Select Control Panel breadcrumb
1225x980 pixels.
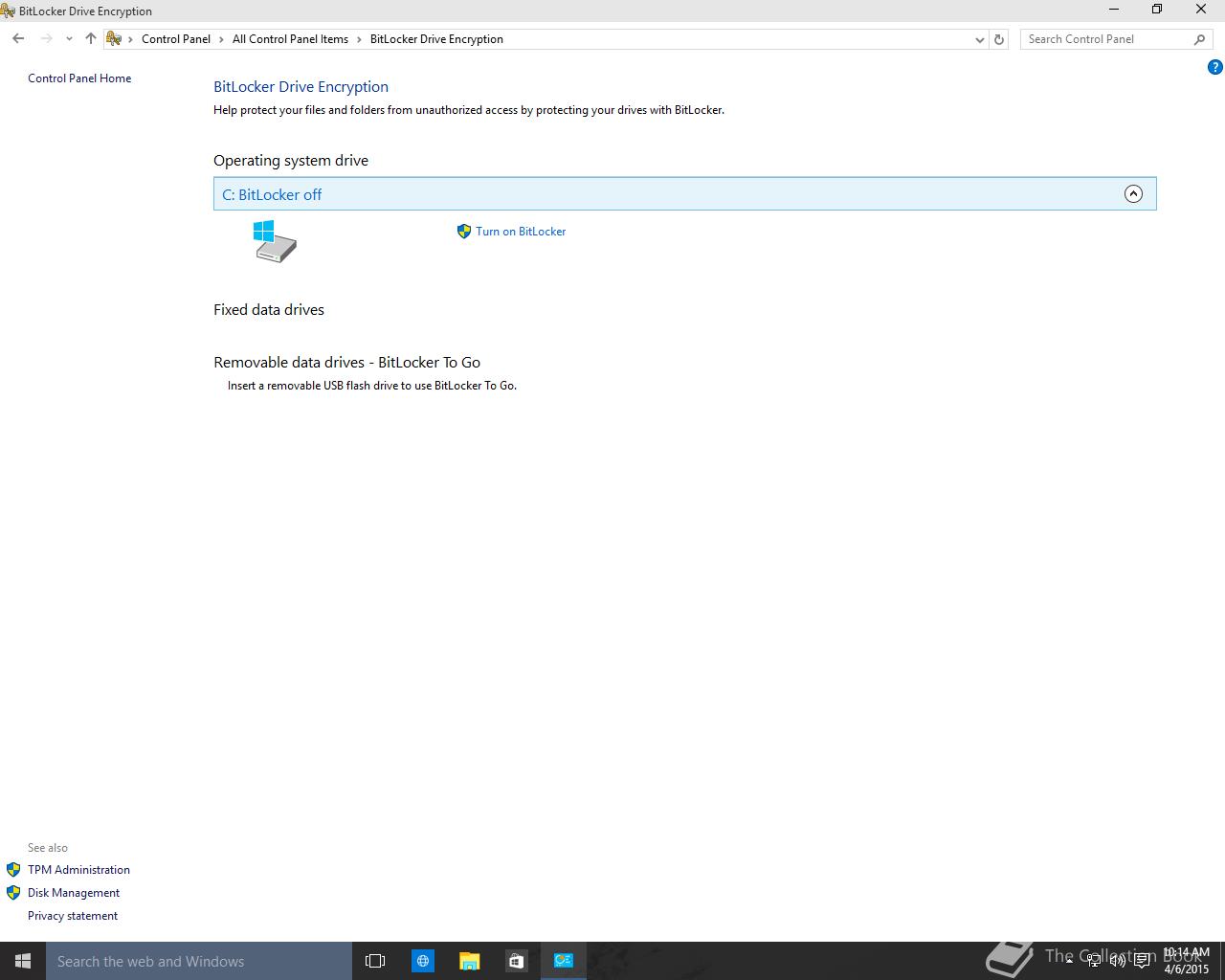pos(176,39)
